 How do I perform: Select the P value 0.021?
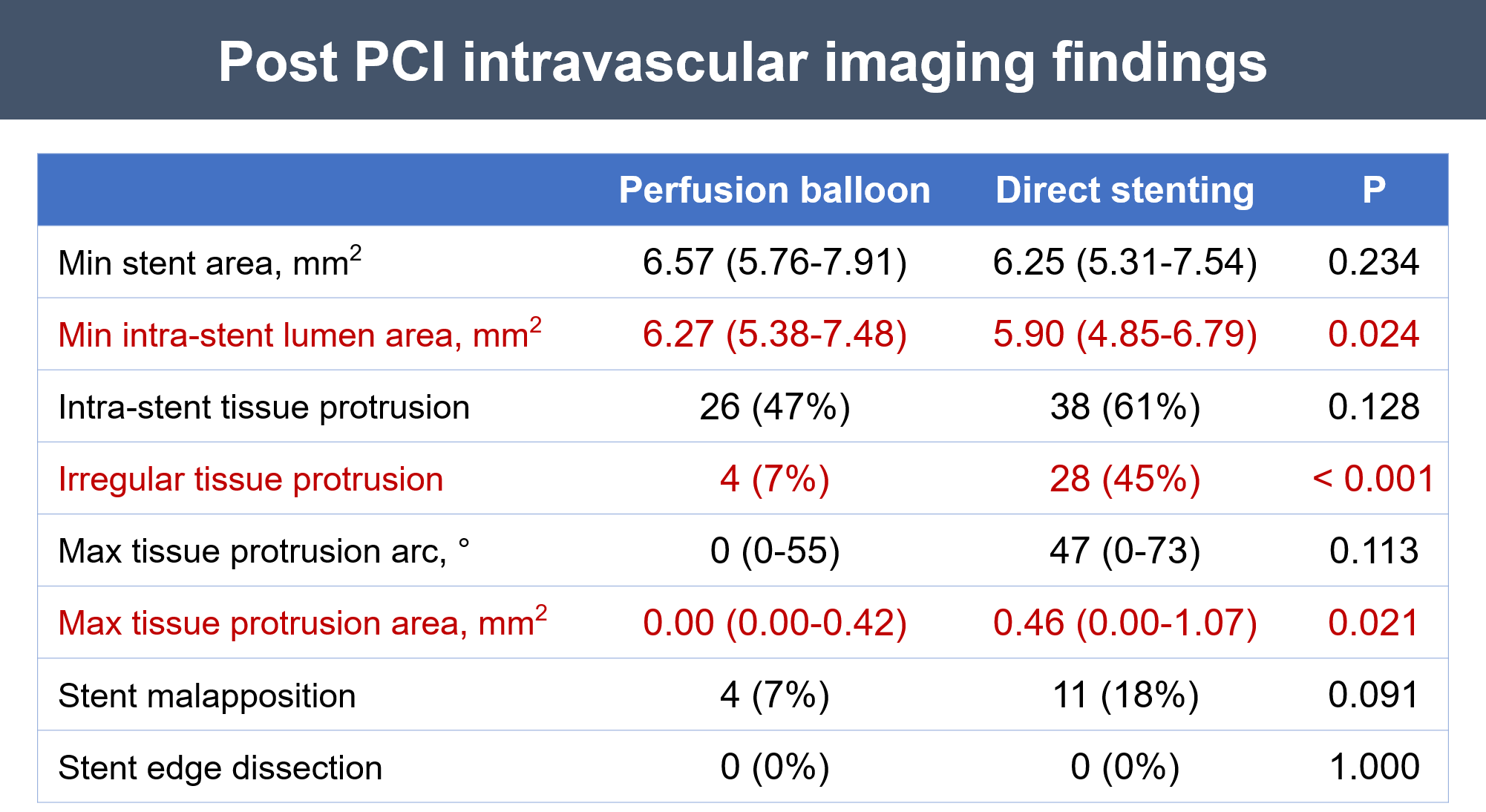(x=1373, y=623)
